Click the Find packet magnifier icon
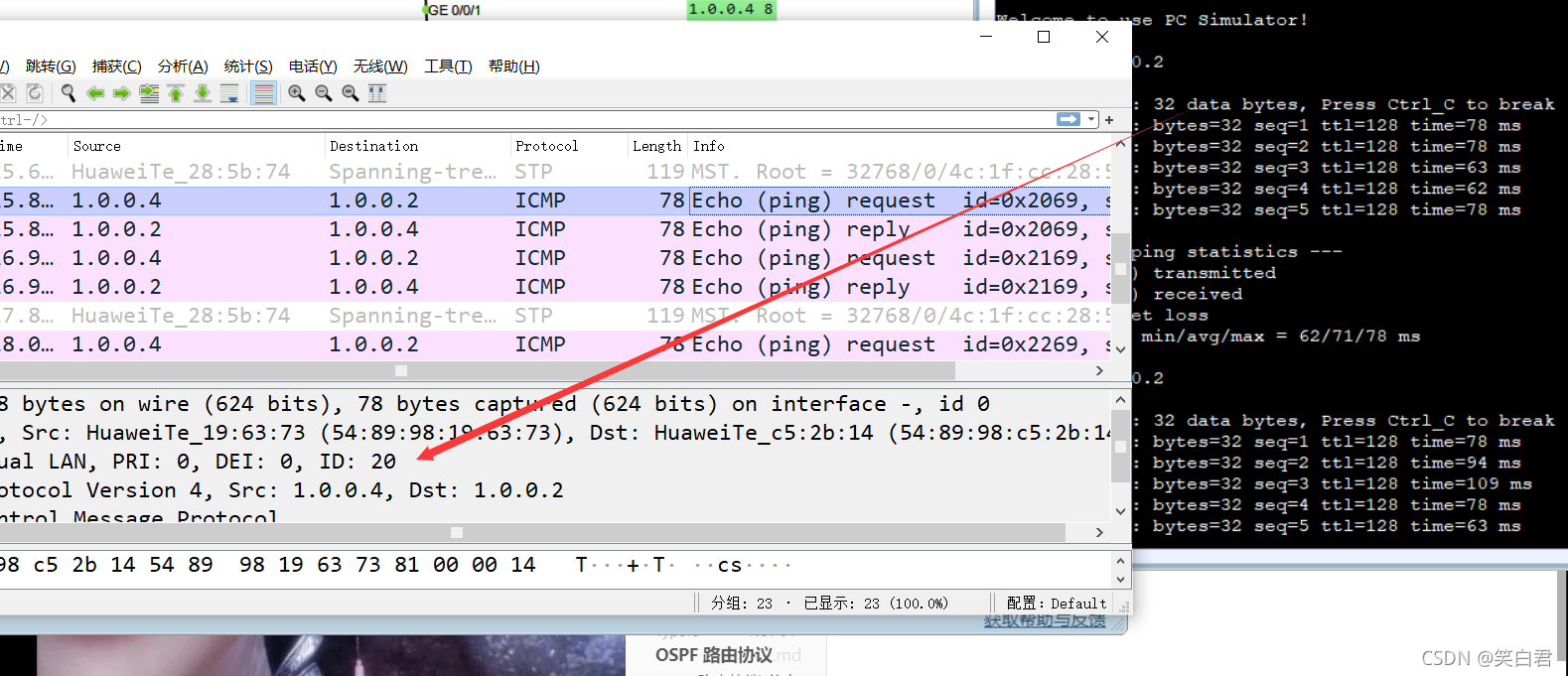 [x=68, y=93]
